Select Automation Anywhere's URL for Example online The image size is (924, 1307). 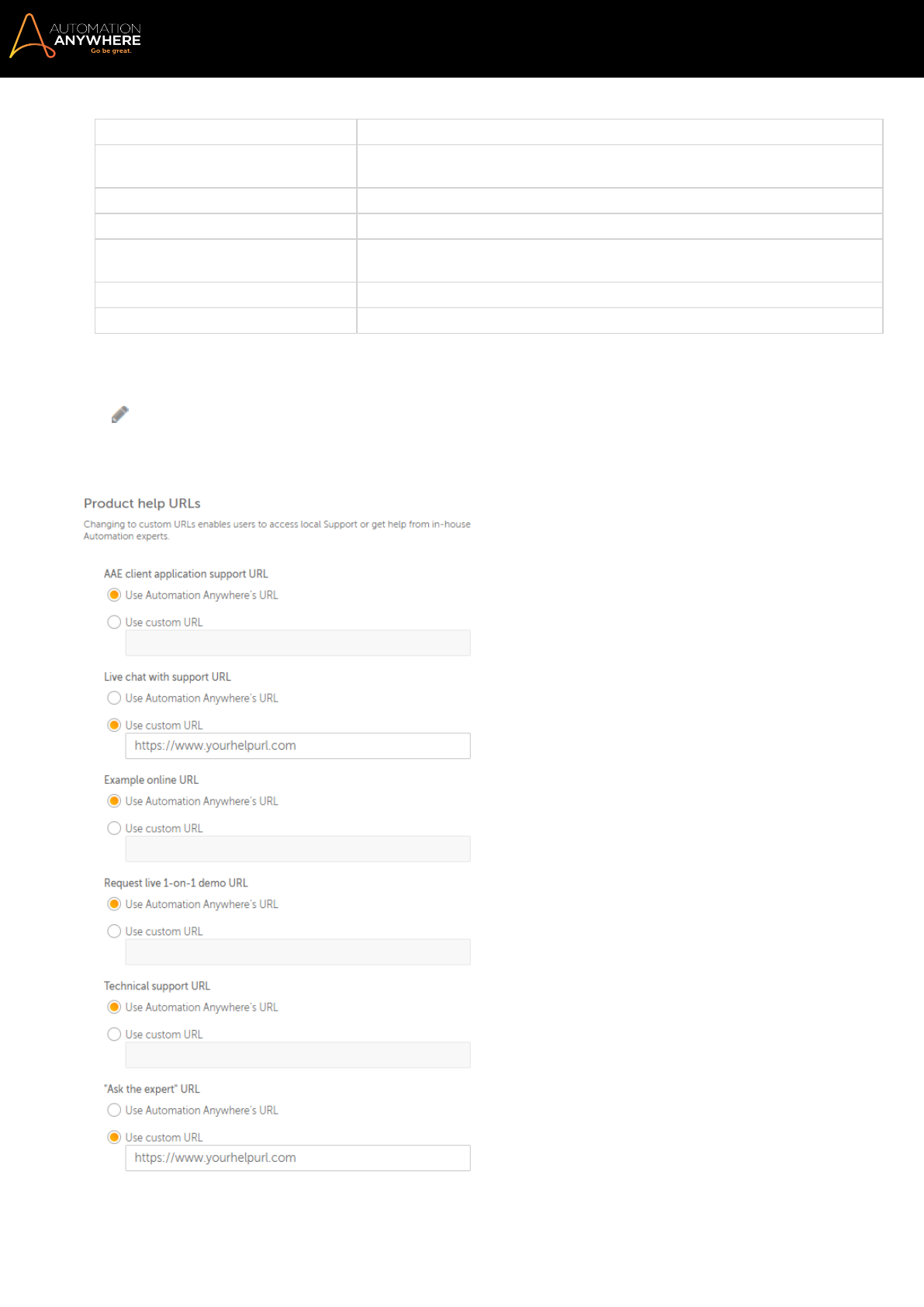[114, 802]
